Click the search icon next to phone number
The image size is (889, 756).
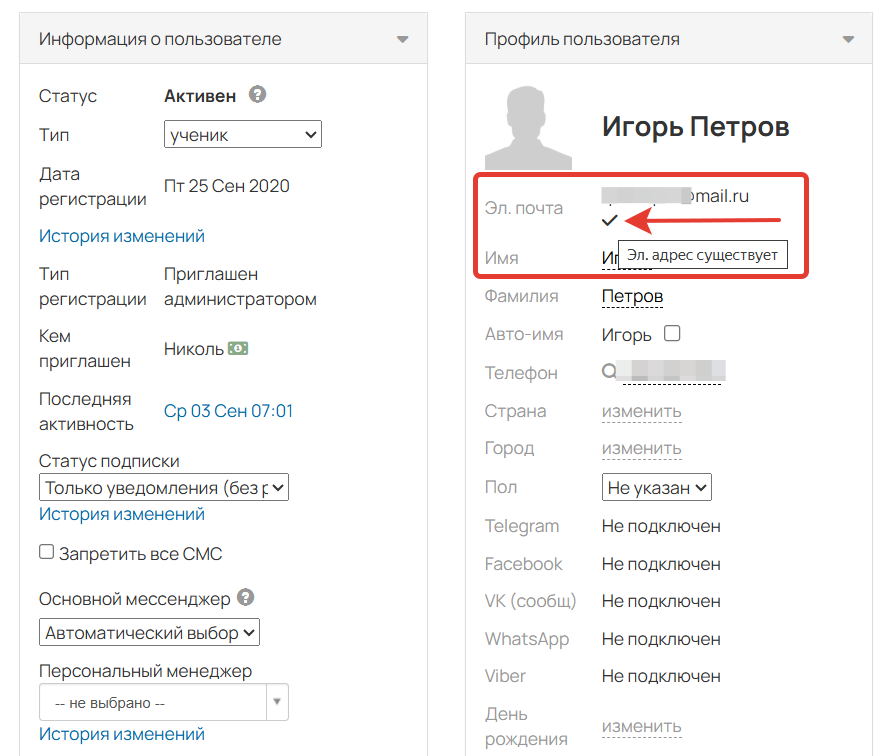609,372
